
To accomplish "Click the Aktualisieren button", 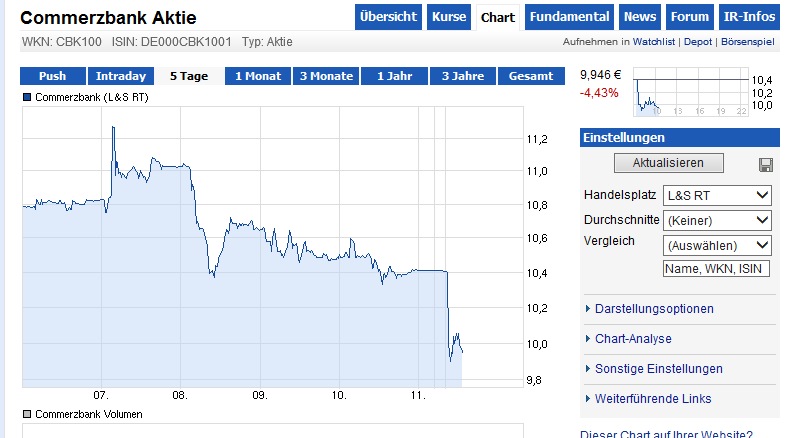I will click(668, 163).
